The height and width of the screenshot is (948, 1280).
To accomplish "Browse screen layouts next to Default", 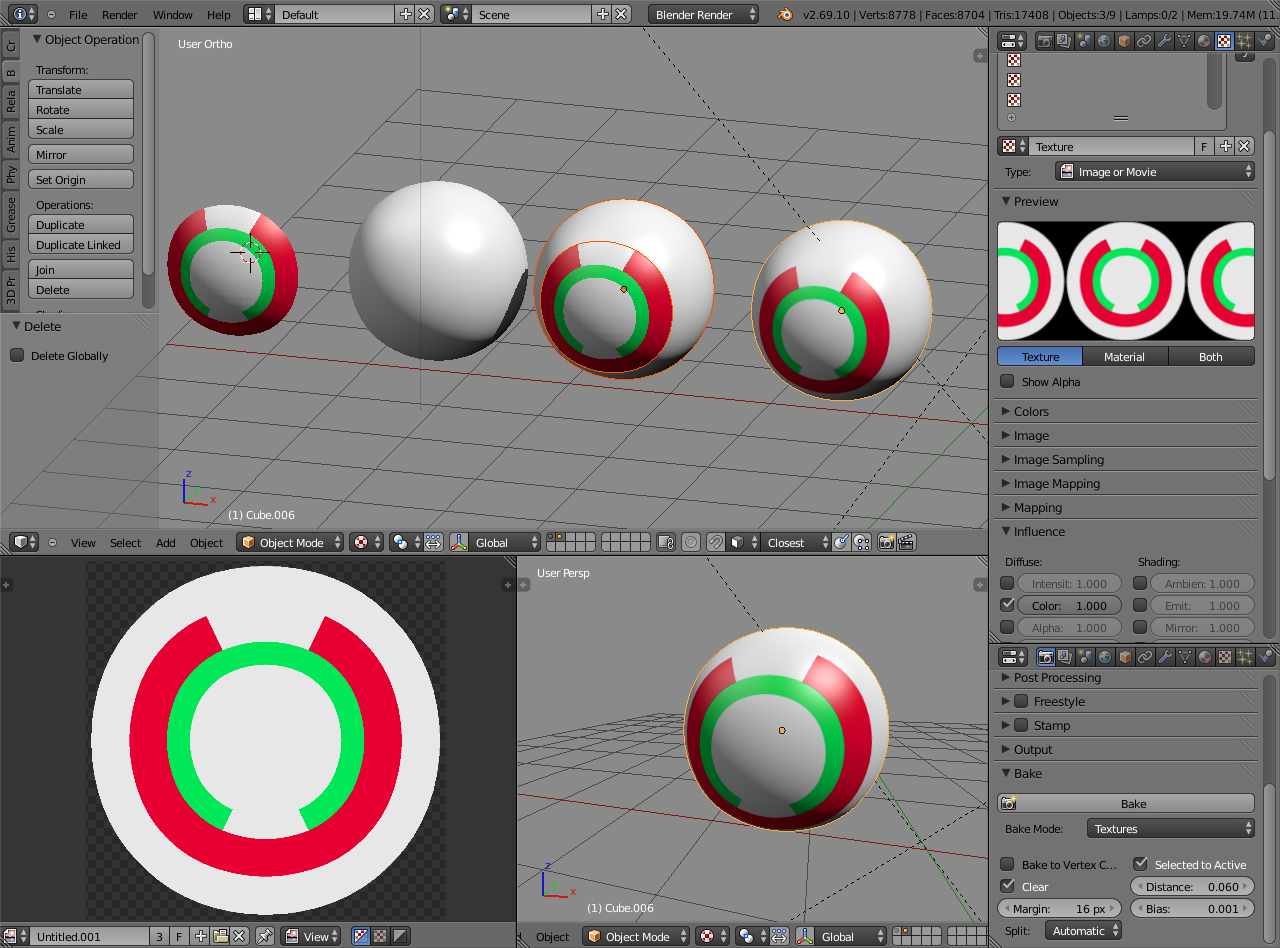I will coord(258,14).
